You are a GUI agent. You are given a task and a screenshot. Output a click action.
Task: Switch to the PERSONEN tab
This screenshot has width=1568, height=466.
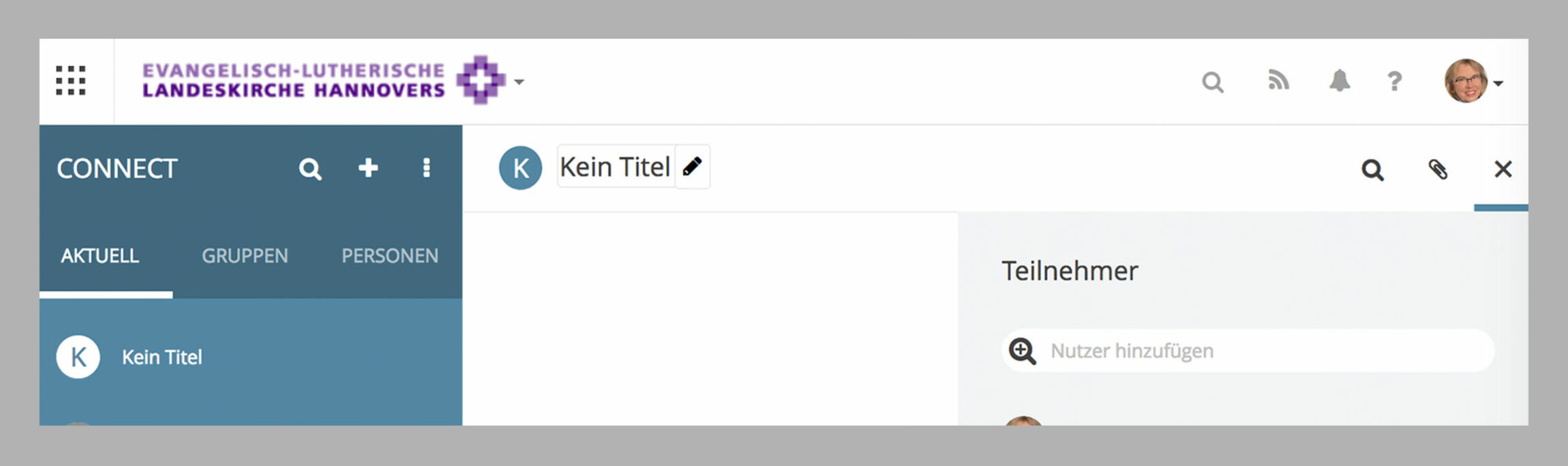[390, 256]
